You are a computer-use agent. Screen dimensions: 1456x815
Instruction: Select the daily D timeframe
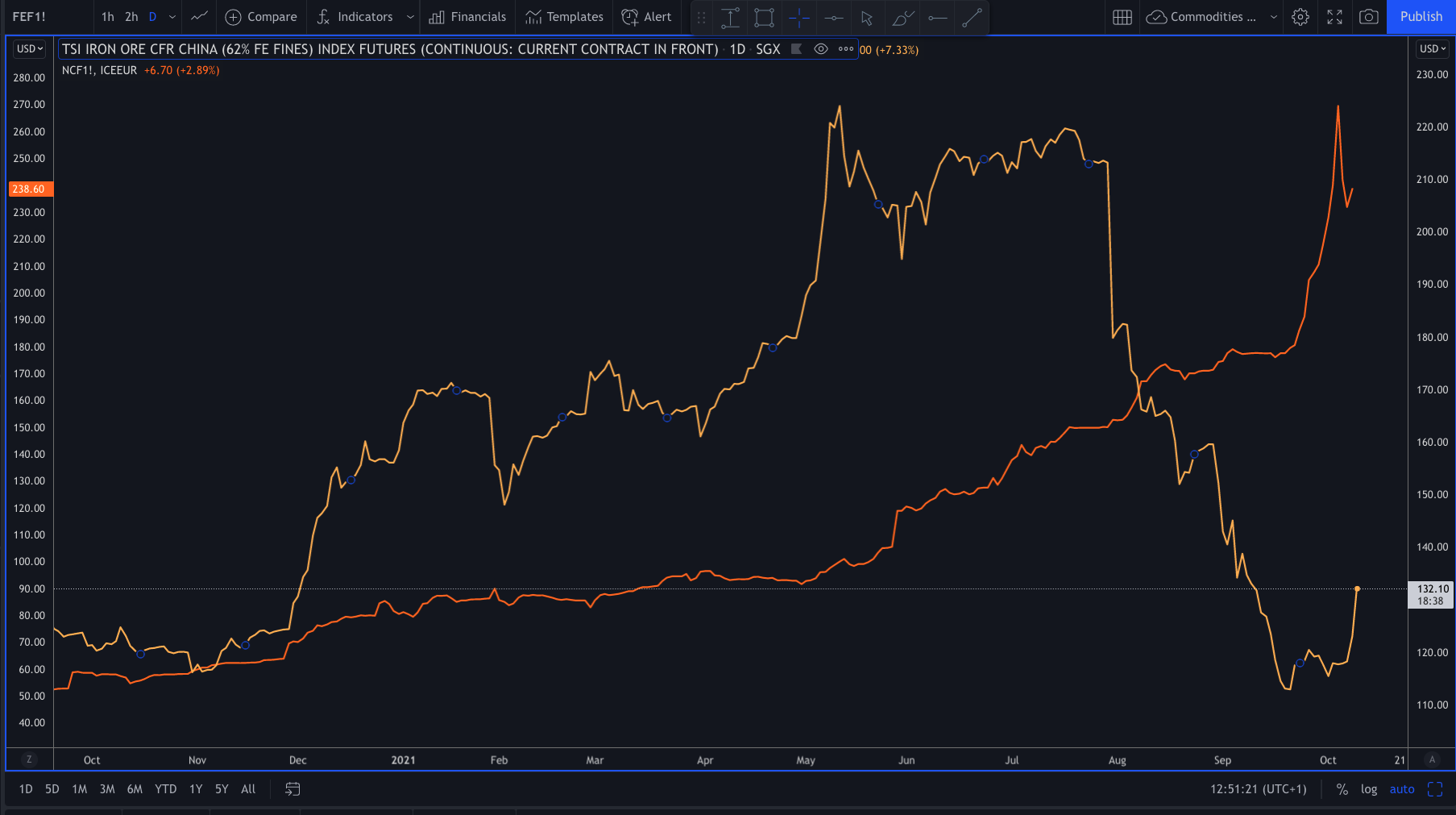pyautogui.click(x=152, y=16)
